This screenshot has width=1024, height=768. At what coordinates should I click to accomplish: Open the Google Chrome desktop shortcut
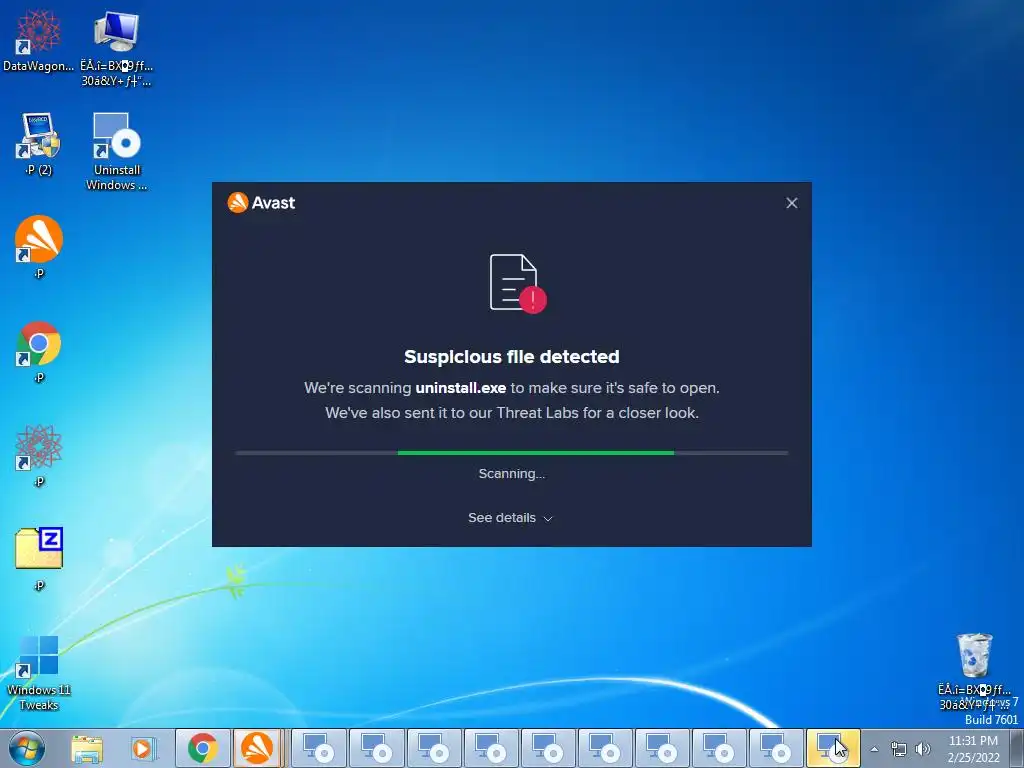tap(39, 351)
